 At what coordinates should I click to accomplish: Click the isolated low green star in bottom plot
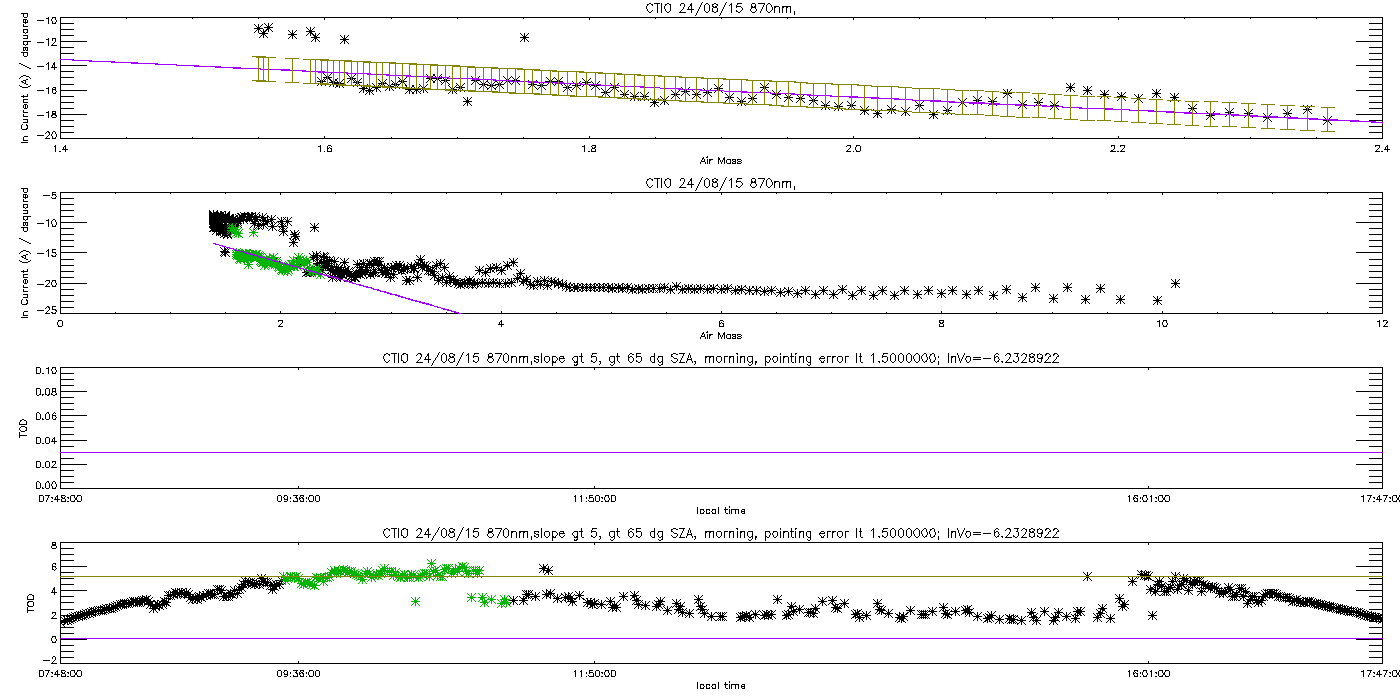[414, 601]
